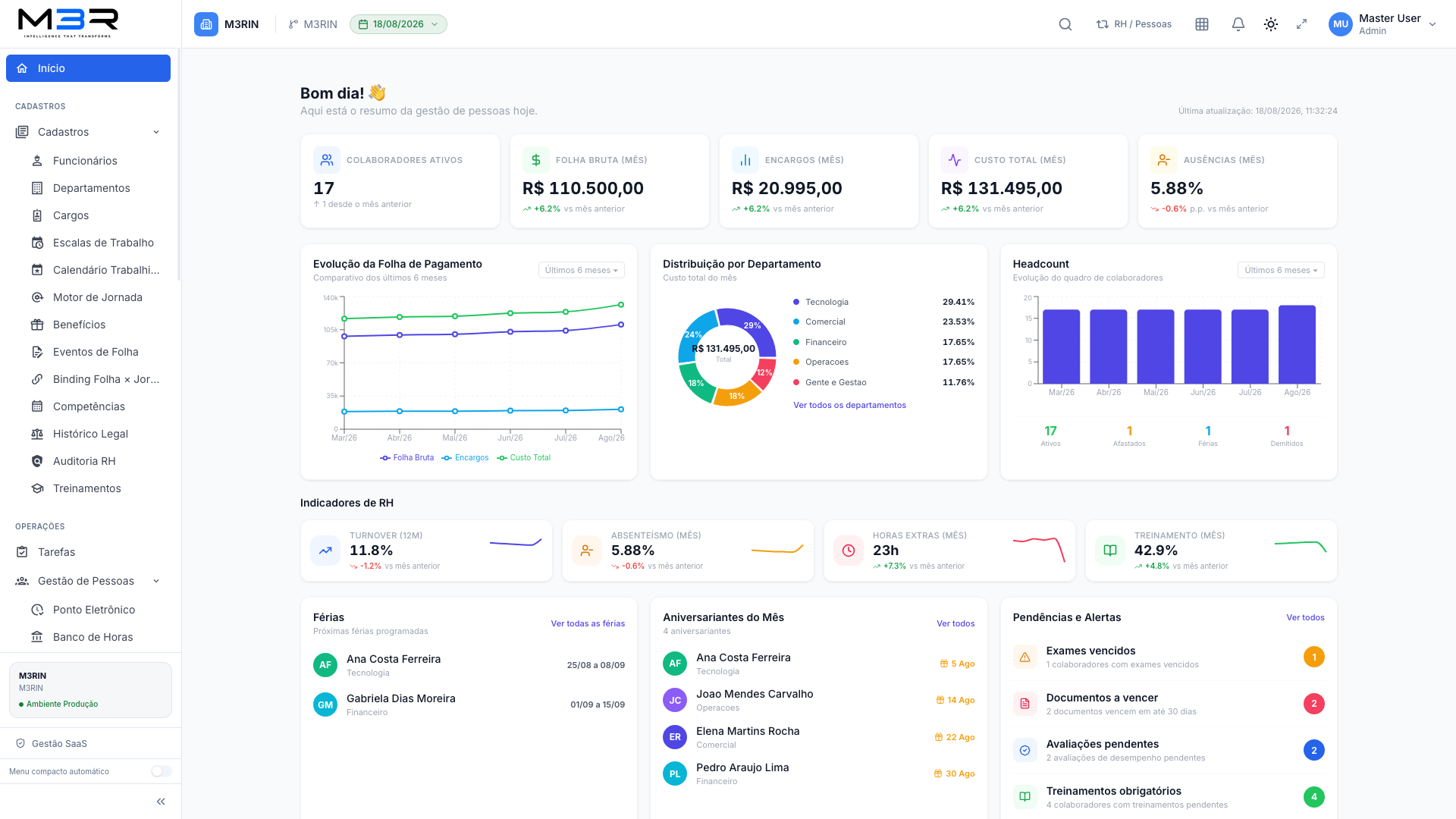Toggle Menu compacto automático switch

click(161, 771)
